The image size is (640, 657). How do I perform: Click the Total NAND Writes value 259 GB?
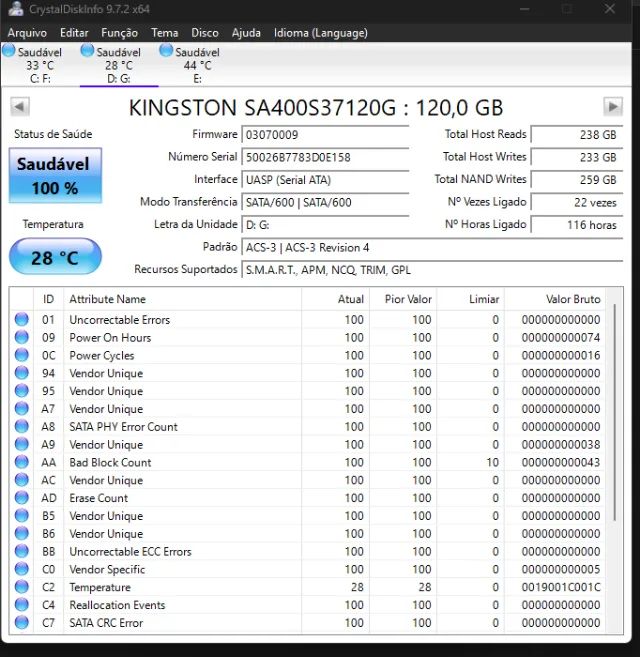(x=577, y=180)
